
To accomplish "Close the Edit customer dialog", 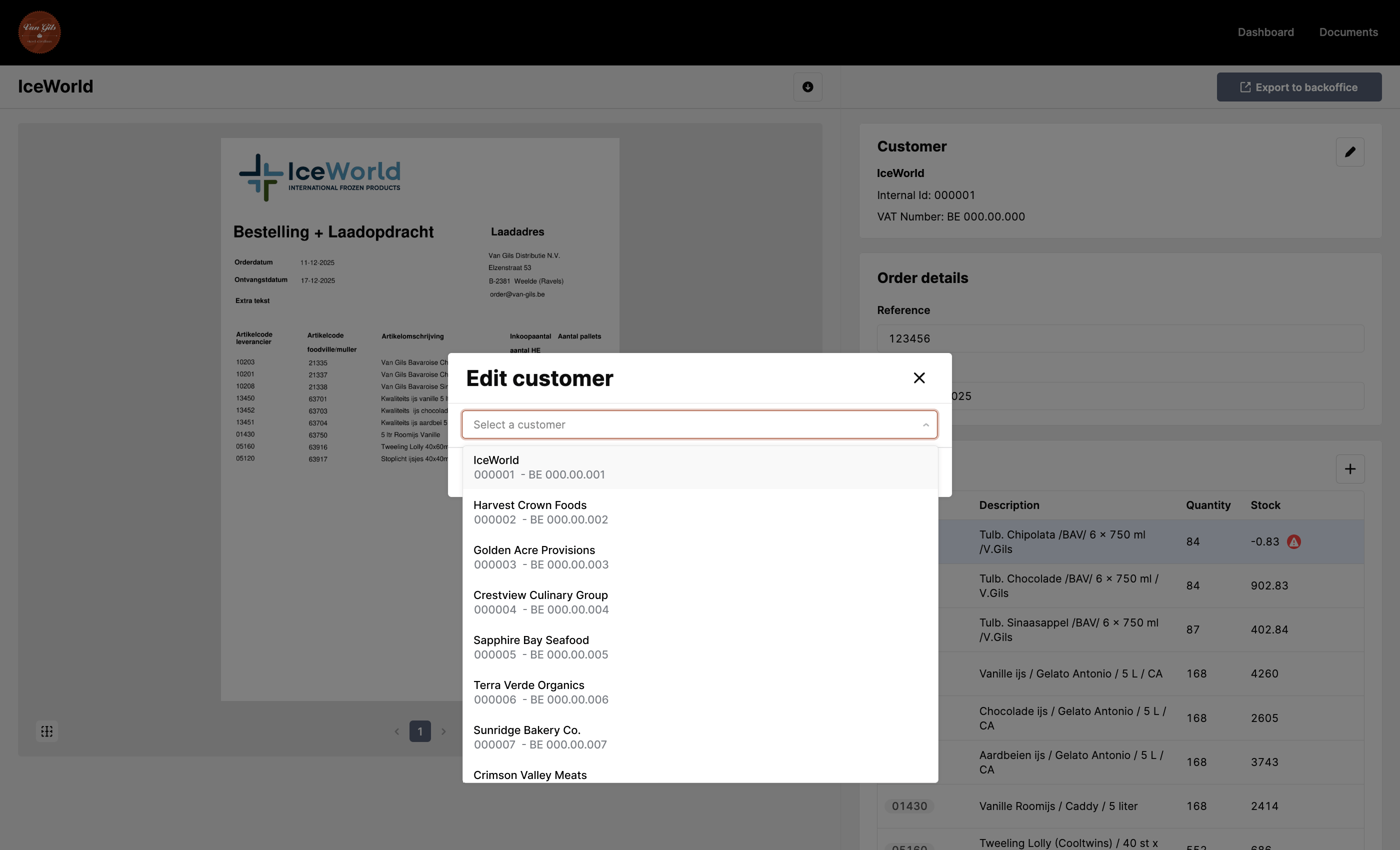I will pyautogui.click(x=919, y=378).
